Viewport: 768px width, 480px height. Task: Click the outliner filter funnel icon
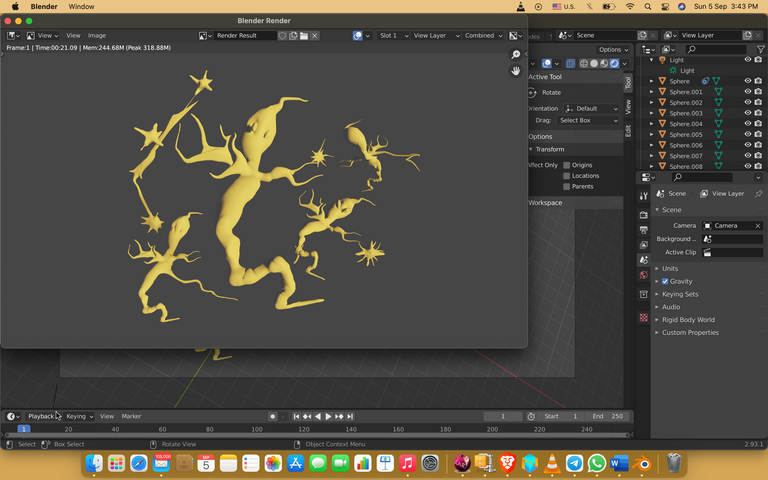click(x=761, y=49)
